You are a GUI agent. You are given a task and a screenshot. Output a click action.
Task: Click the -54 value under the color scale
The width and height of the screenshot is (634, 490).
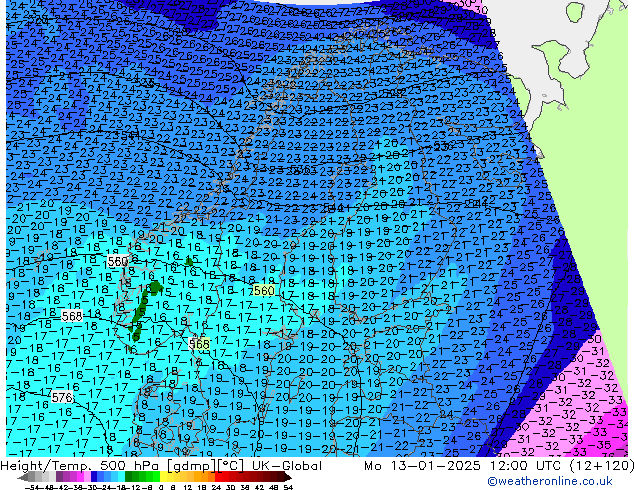point(32,488)
